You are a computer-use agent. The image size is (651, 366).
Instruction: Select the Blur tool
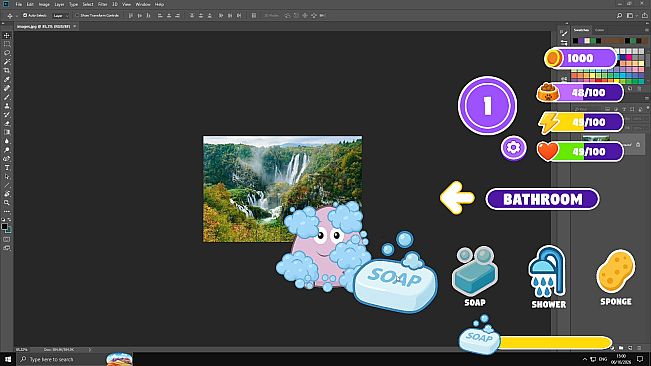(7, 141)
